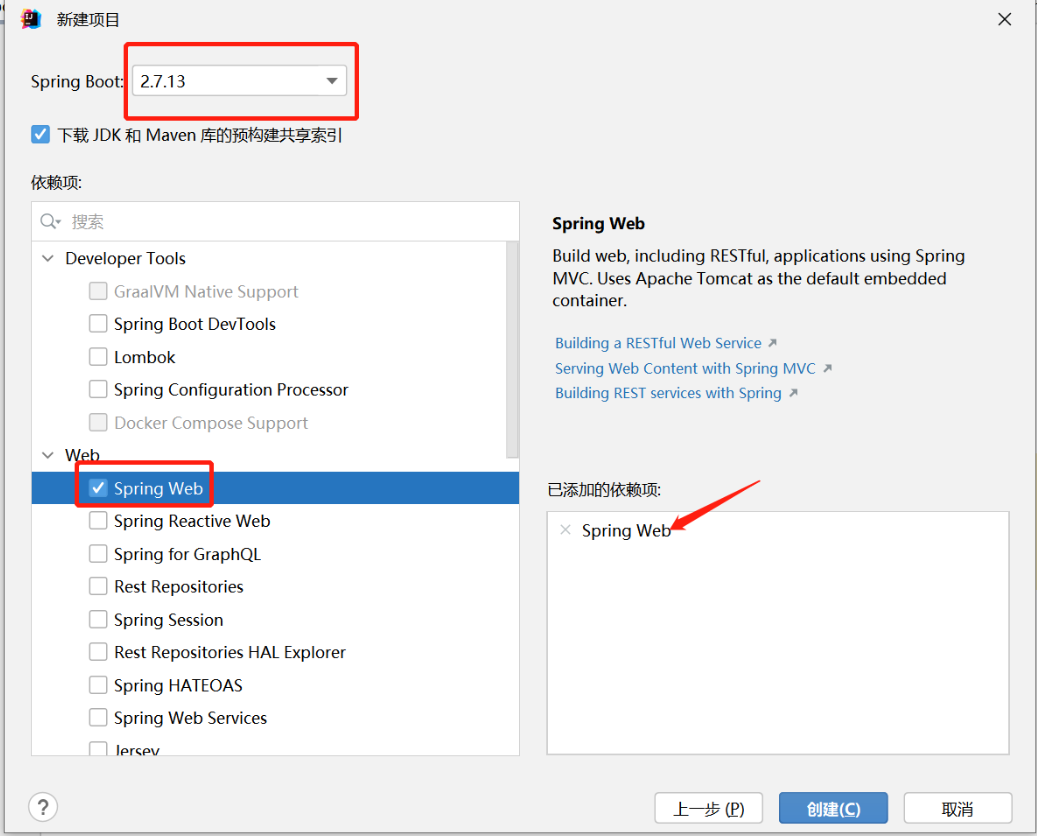1037x836 pixels.
Task: Remove Spring Web from added dependencies
Action: [x=565, y=530]
